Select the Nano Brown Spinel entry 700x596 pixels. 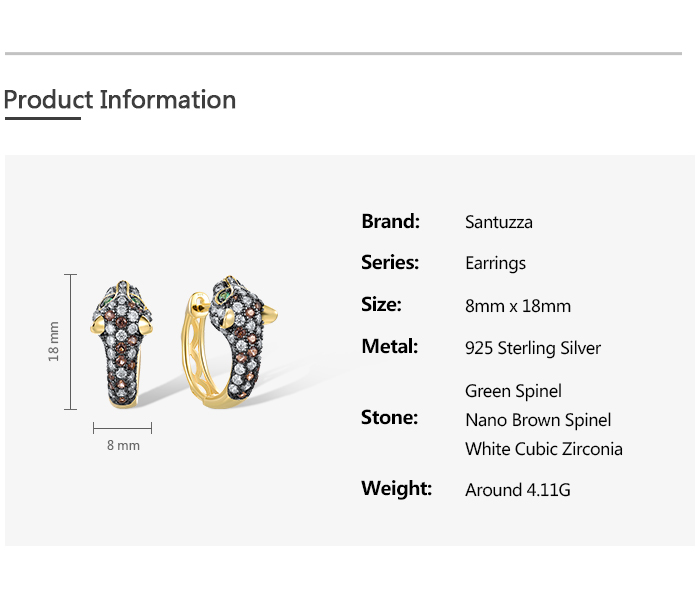538,420
